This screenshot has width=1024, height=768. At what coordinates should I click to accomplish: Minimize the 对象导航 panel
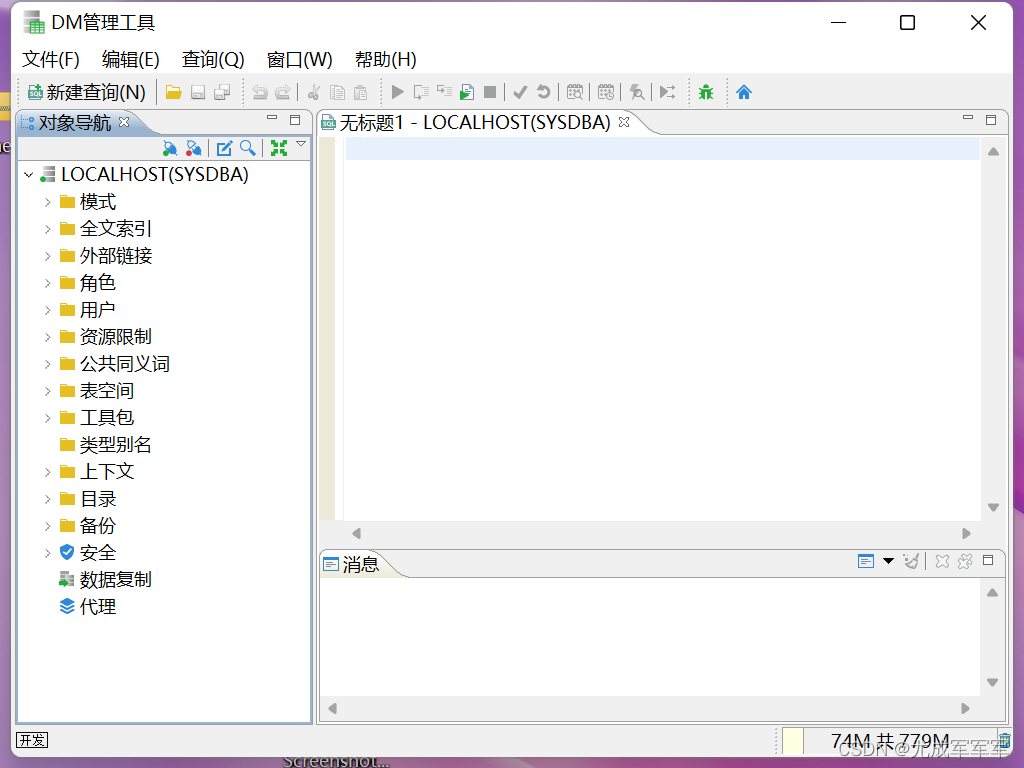272,118
